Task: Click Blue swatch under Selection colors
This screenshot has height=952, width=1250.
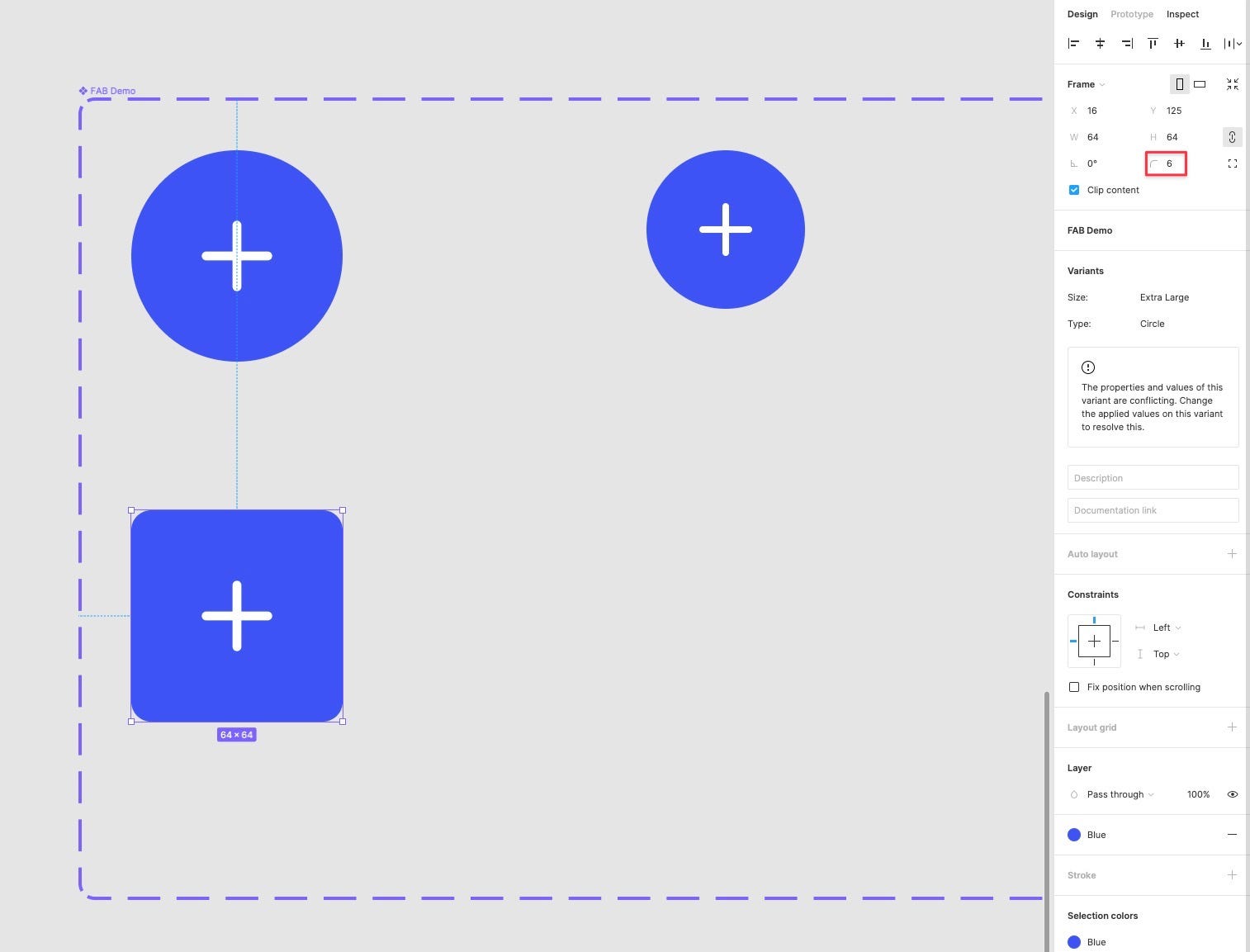Action: click(1074, 942)
